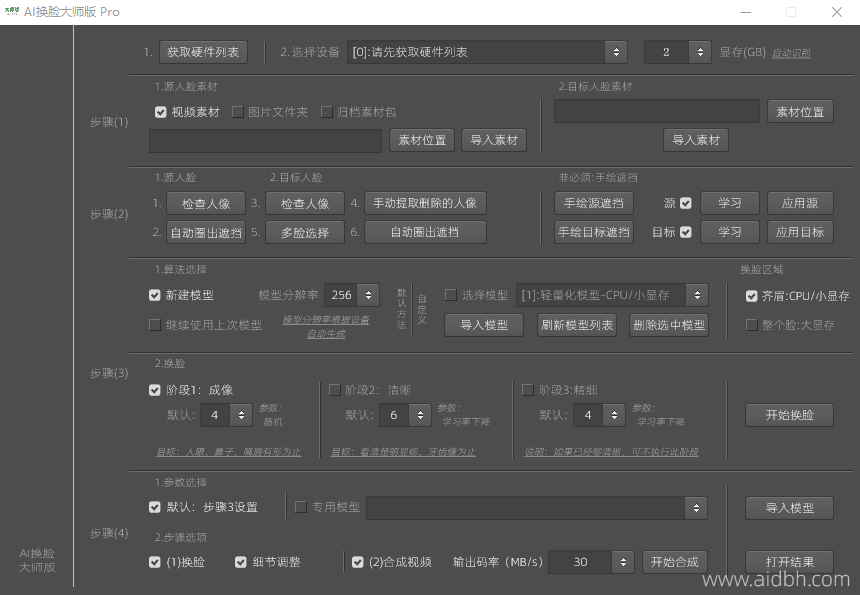Enable the 归档素材包 checkbox
Viewport: 860px width, 595px height.
(x=327, y=112)
